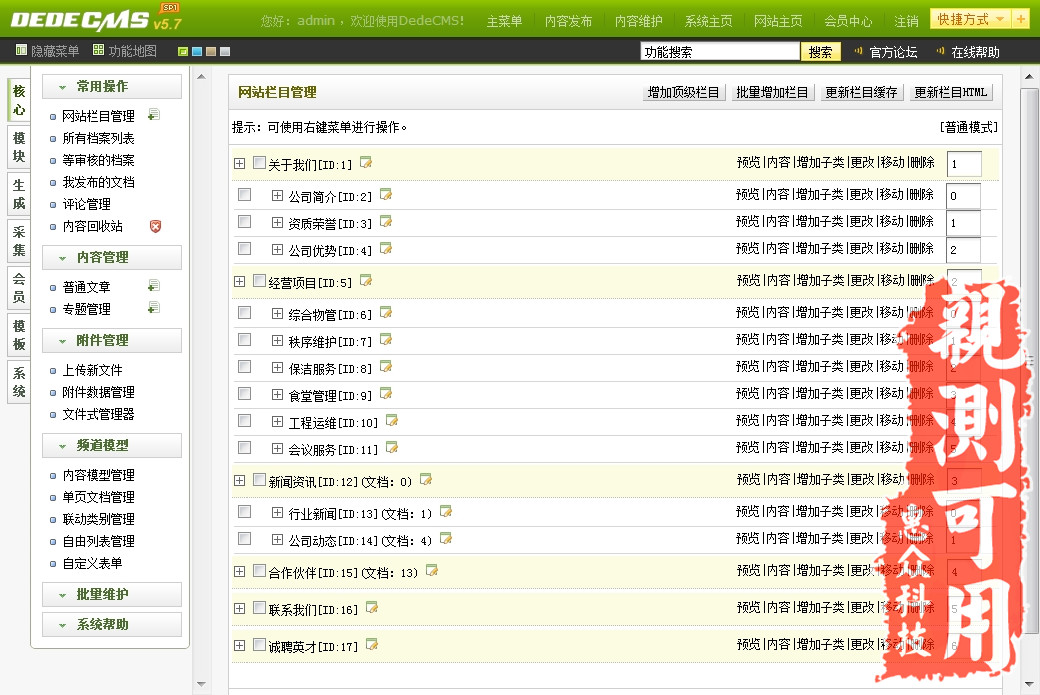Expand the 合作伙伴[ID:15] tree node
The height and width of the screenshot is (695, 1040).
pyautogui.click(x=239, y=571)
